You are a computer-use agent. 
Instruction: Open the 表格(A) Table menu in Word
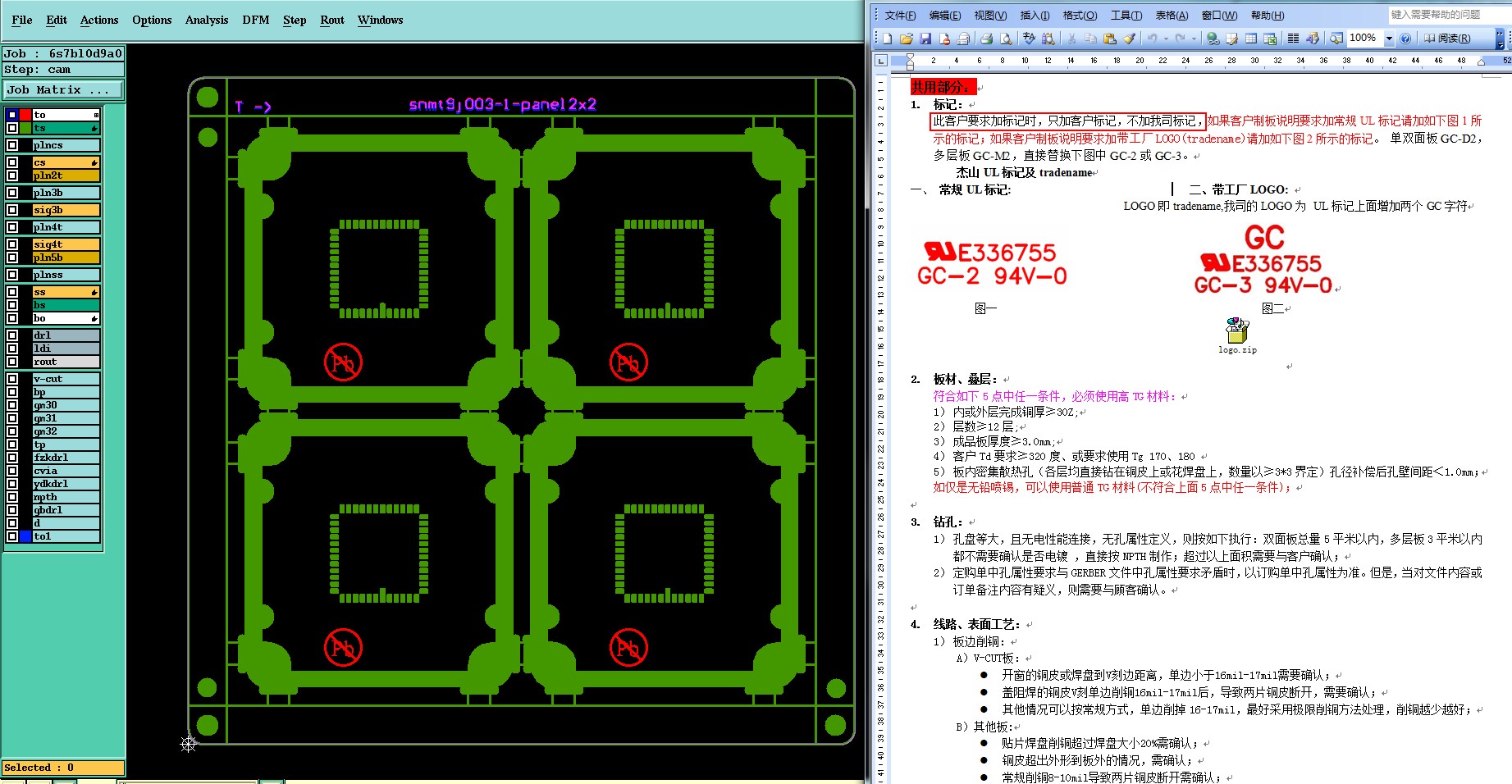pyautogui.click(x=1172, y=16)
